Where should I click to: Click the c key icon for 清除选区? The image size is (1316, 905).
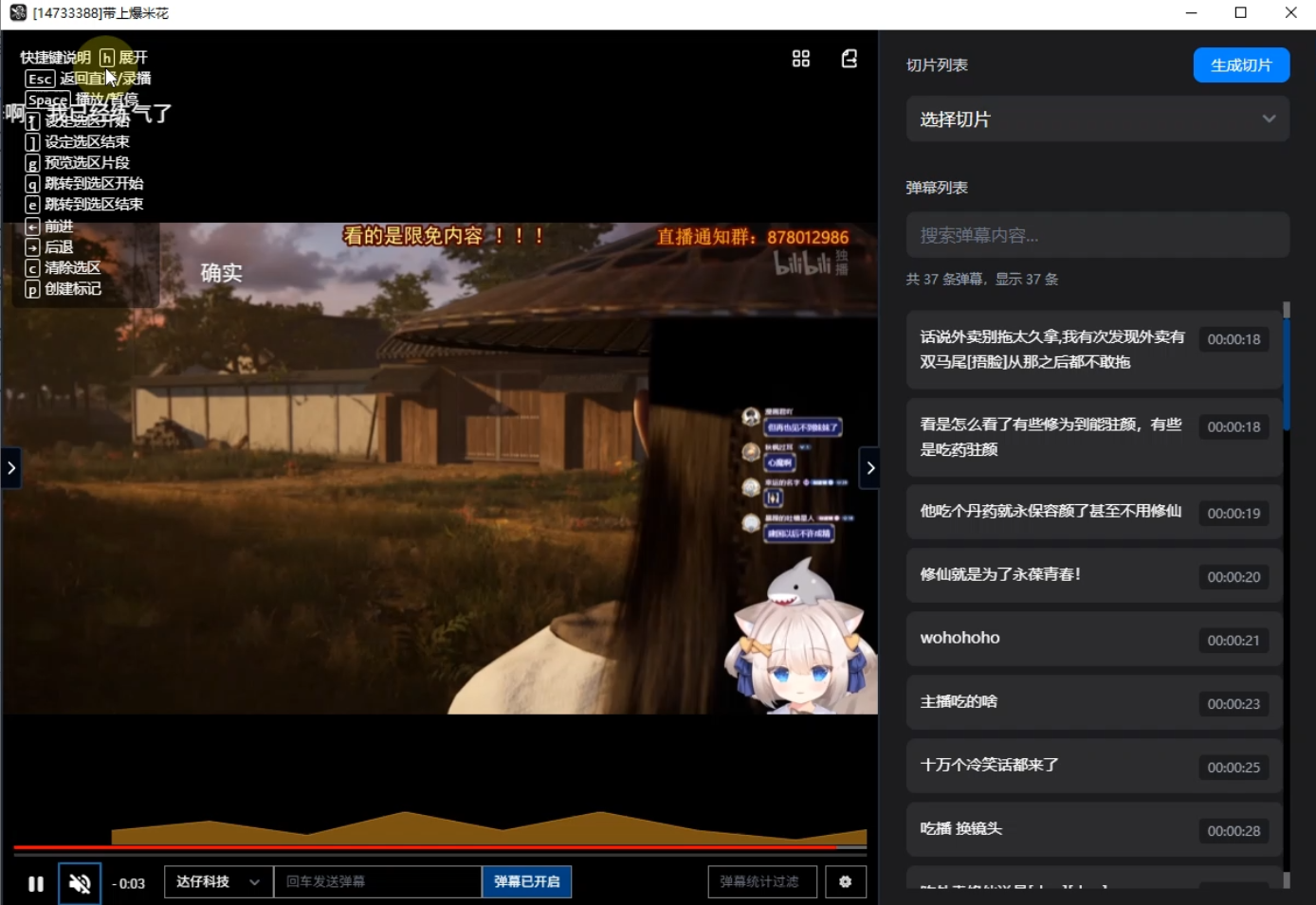pyautogui.click(x=32, y=268)
